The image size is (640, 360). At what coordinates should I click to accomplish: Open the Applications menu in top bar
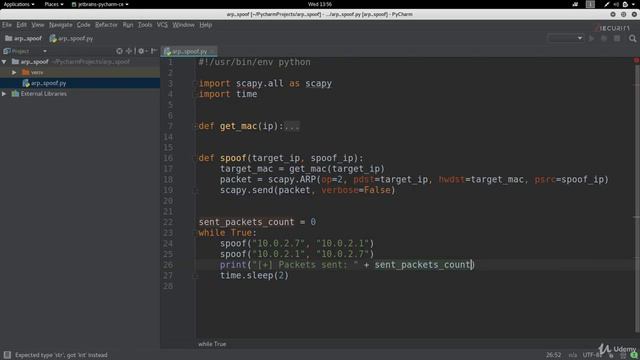[x=19, y=4]
